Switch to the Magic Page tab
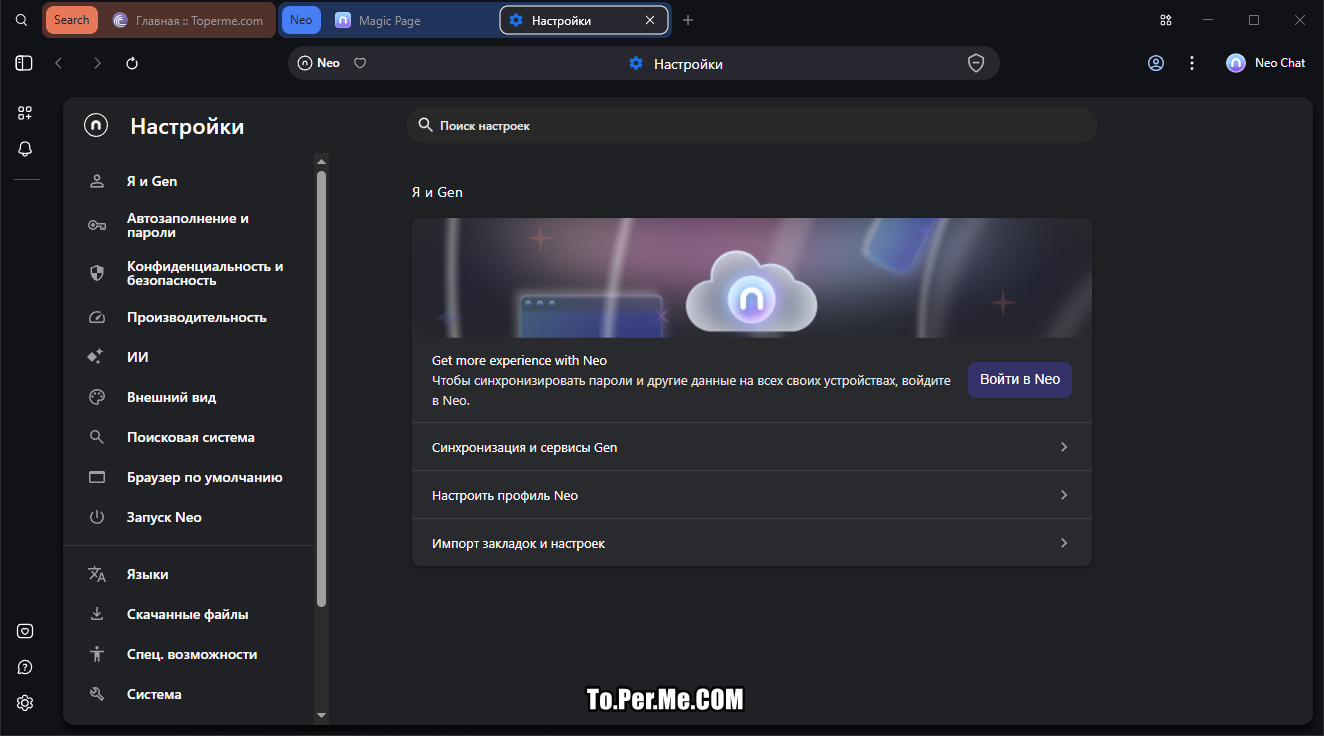The width and height of the screenshot is (1324, 736). tap(410, 20)
